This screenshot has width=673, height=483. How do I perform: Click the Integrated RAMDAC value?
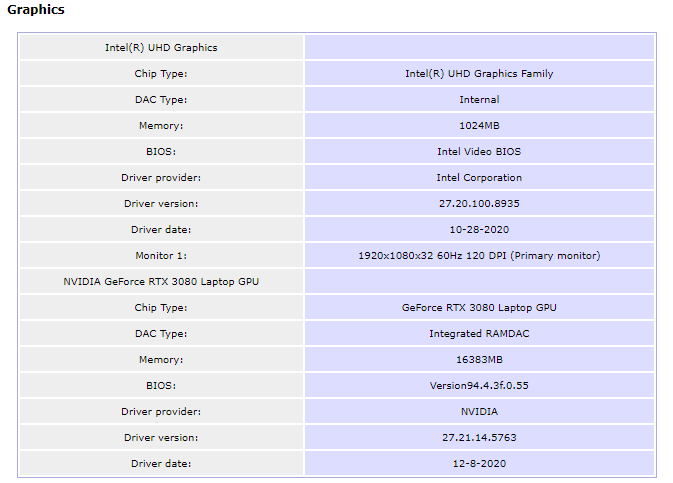tap(479, 334)
